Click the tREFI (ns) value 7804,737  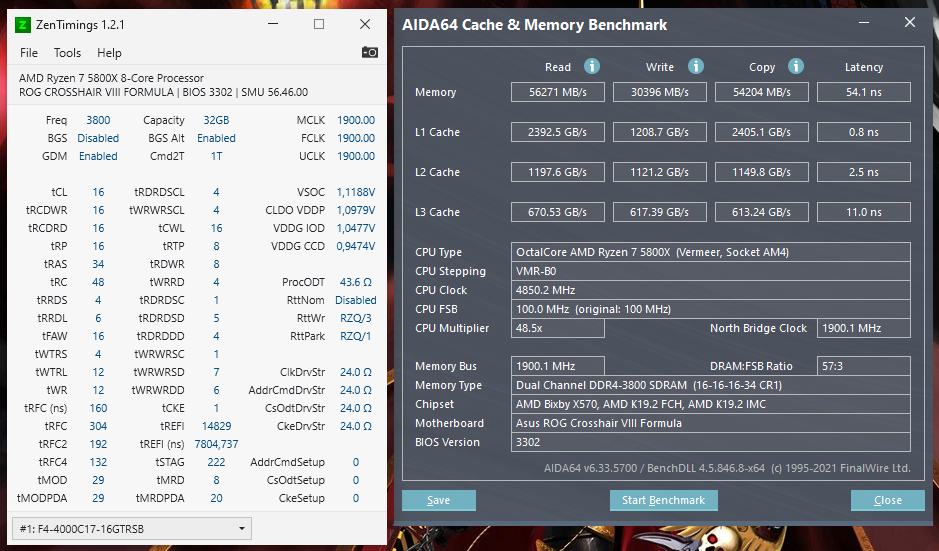click(216, 444)
